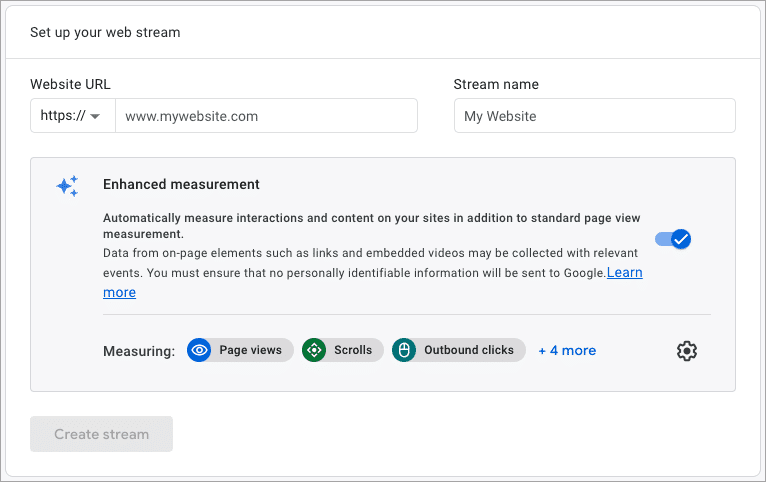Click the Outbound clicks mouse icon
This screenshot has height=482, width=766.
[x=404, y=350]
